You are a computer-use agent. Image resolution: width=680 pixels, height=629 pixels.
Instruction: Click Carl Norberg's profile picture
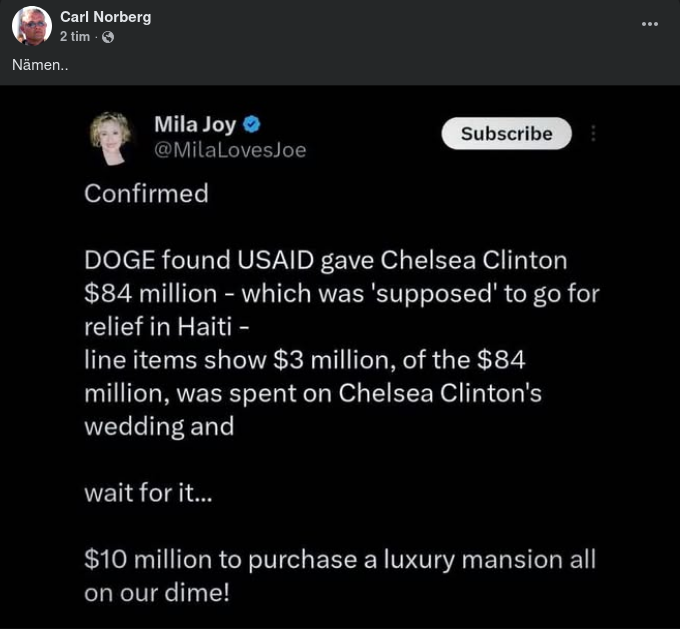[31, 25]
